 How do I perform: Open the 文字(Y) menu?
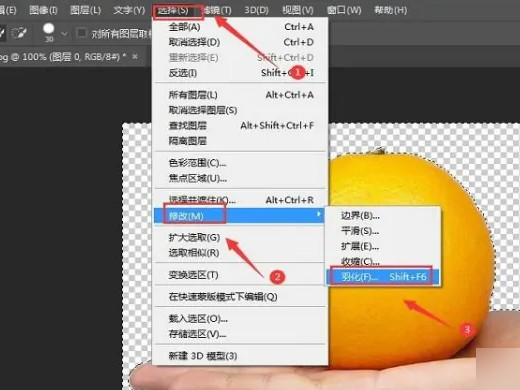[x=129, y=10]
